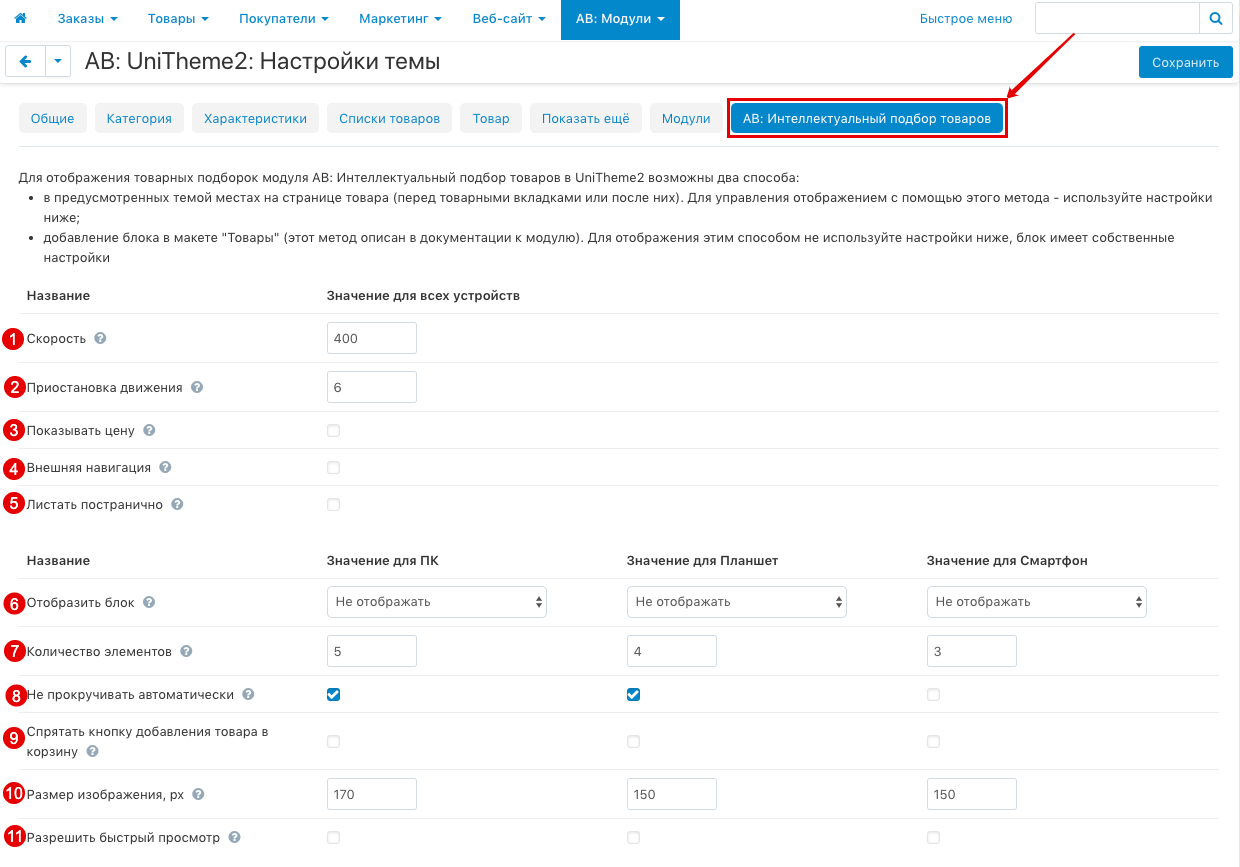Uncheck Не прокручивать автоматически for Планшет
The width and height of the screenshot is (1240, 867).
(633, 694)
